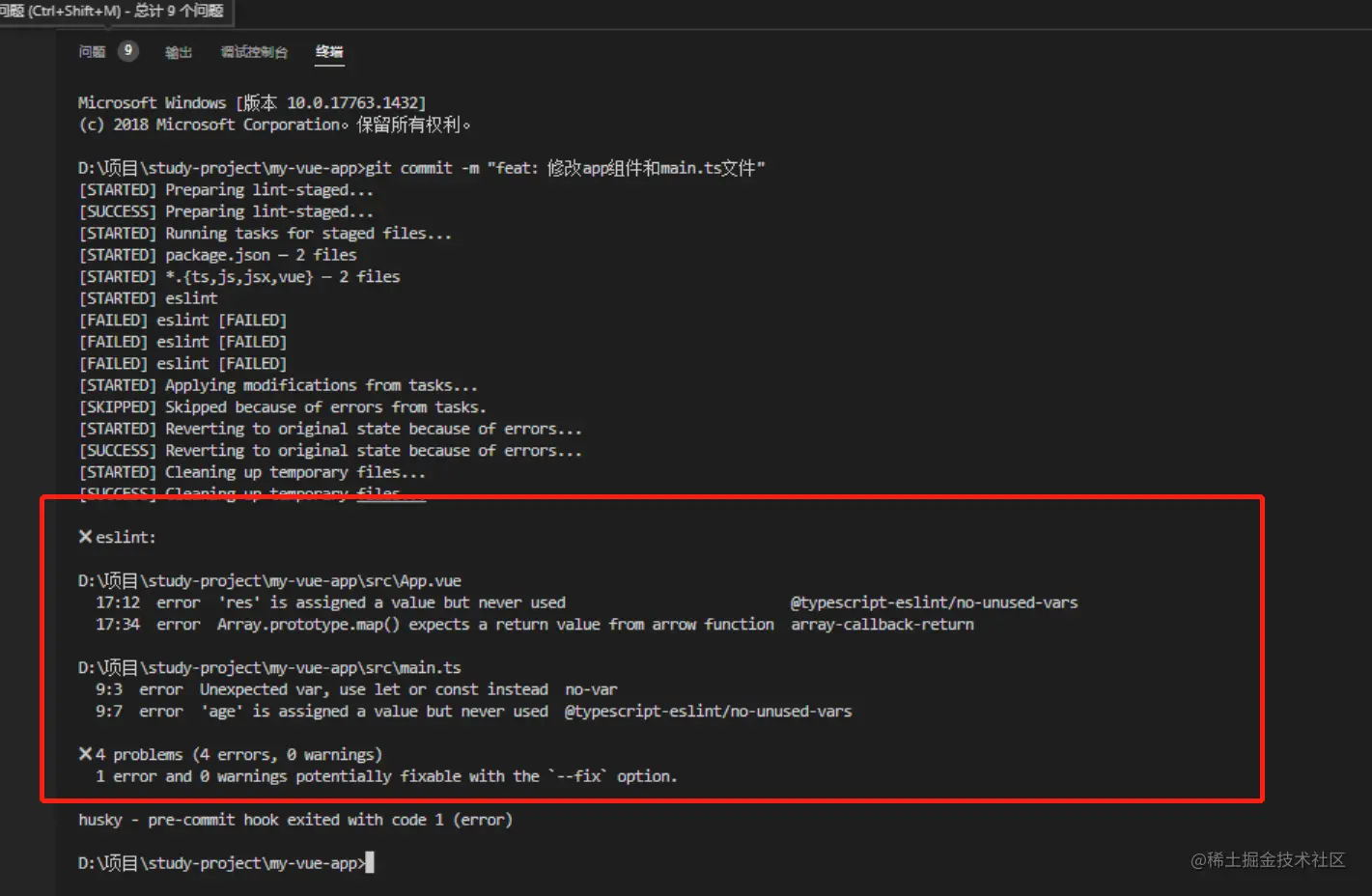Click error line 9:7 about 'age' unused
This screenshot has width=1372, height=896.
473,712
